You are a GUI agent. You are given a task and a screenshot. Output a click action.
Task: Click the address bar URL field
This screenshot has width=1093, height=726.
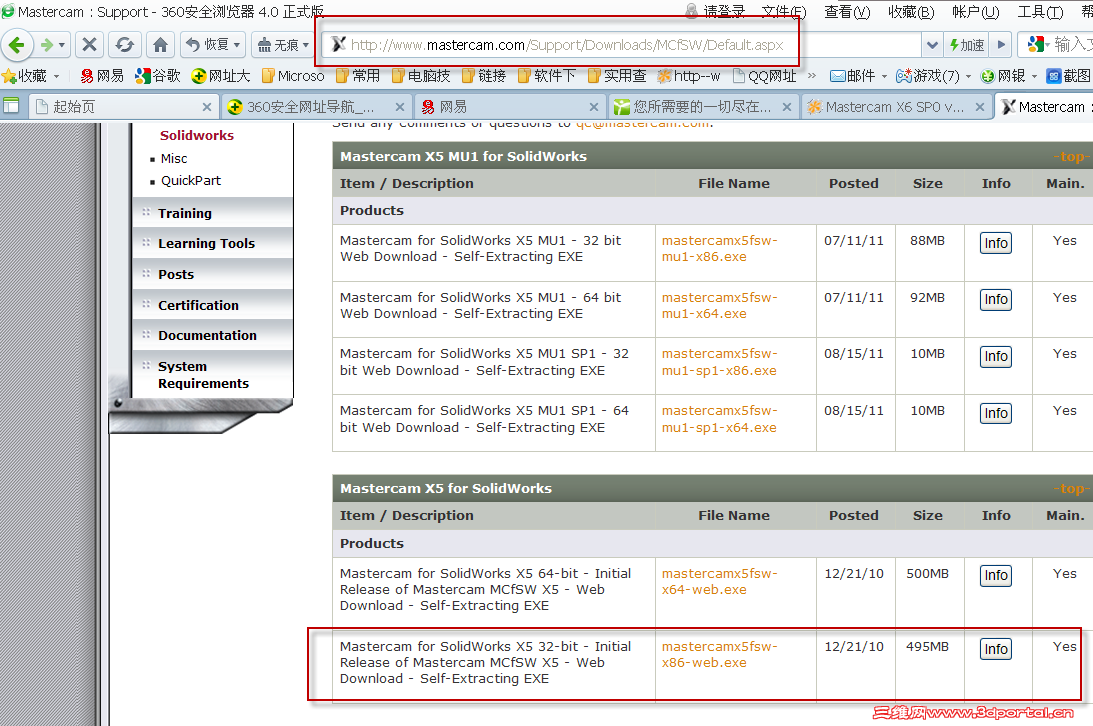pos(620,45)
